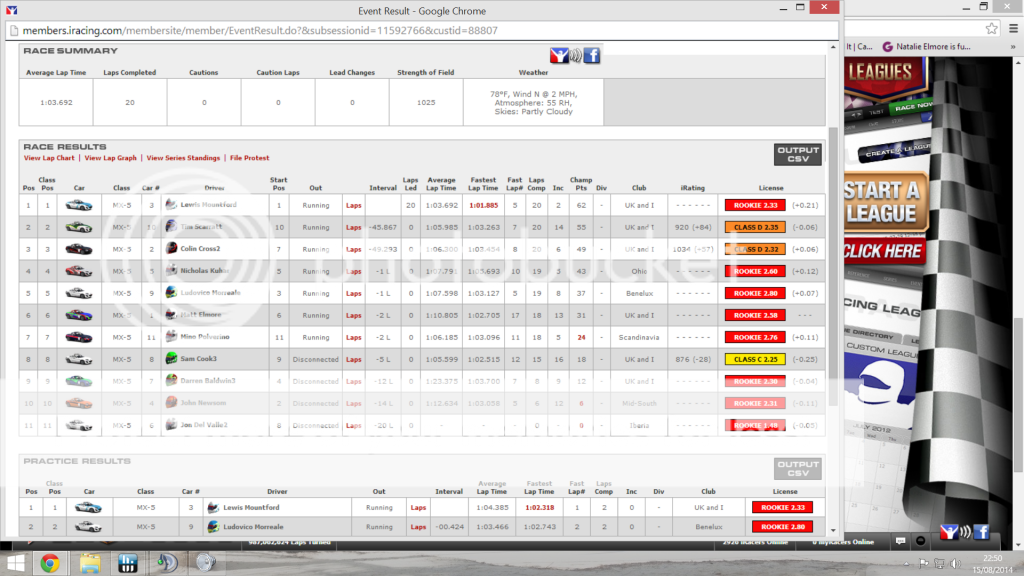Expand hidden icons in the system tray
The width and height of the screenshot is (1024, 576).
906,564
